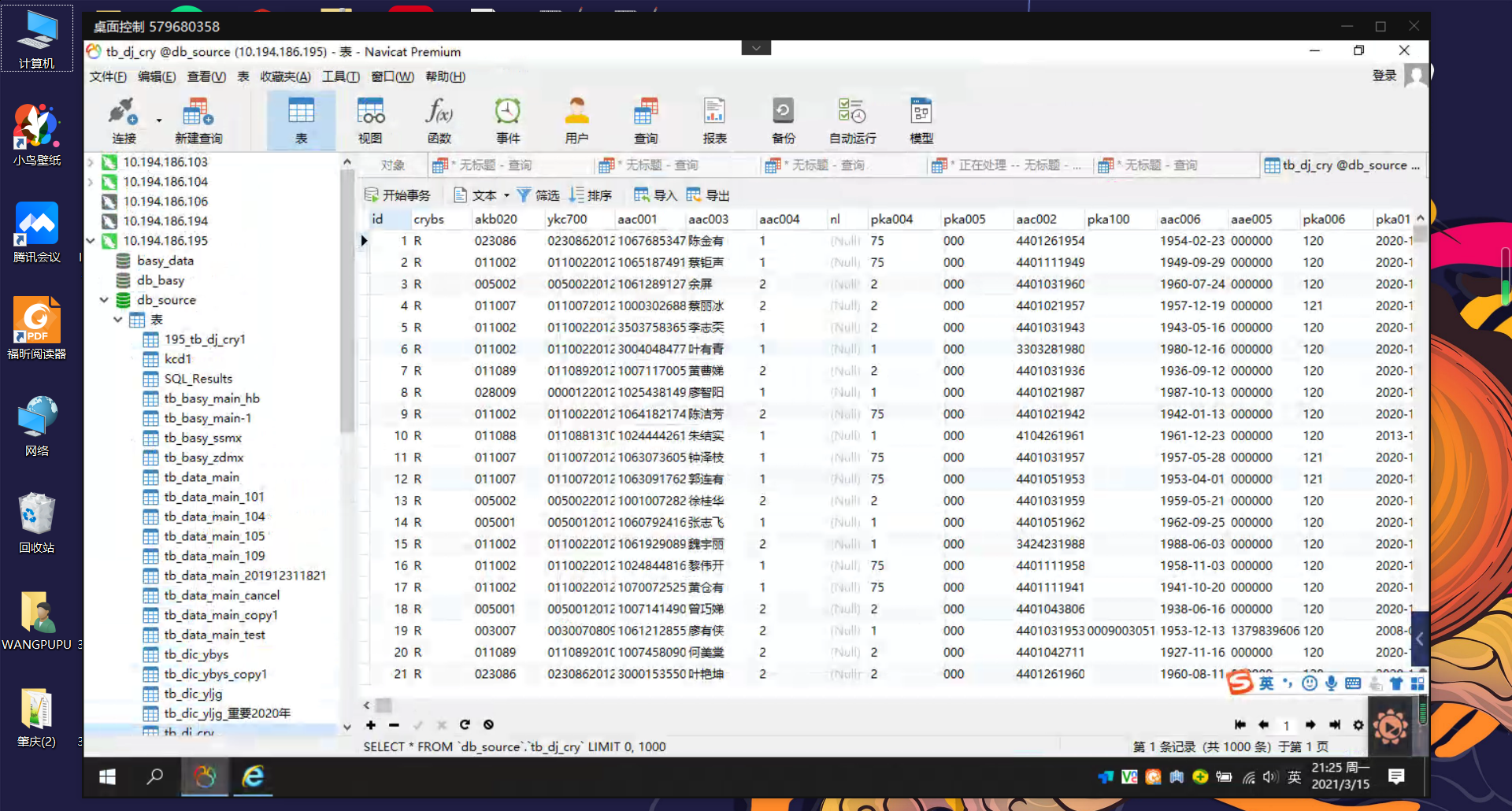Open the Backup (备份) icon
The height and width of the screenshot is (811, 1512).
pyautogui.click(x=784, y=120)
